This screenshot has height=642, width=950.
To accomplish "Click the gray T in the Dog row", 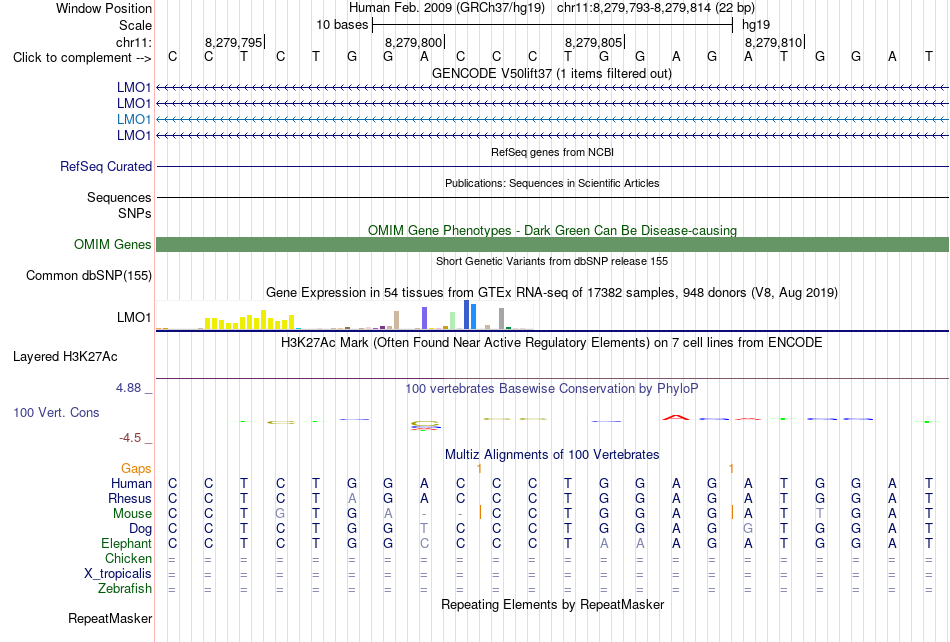I will point(424,529).
